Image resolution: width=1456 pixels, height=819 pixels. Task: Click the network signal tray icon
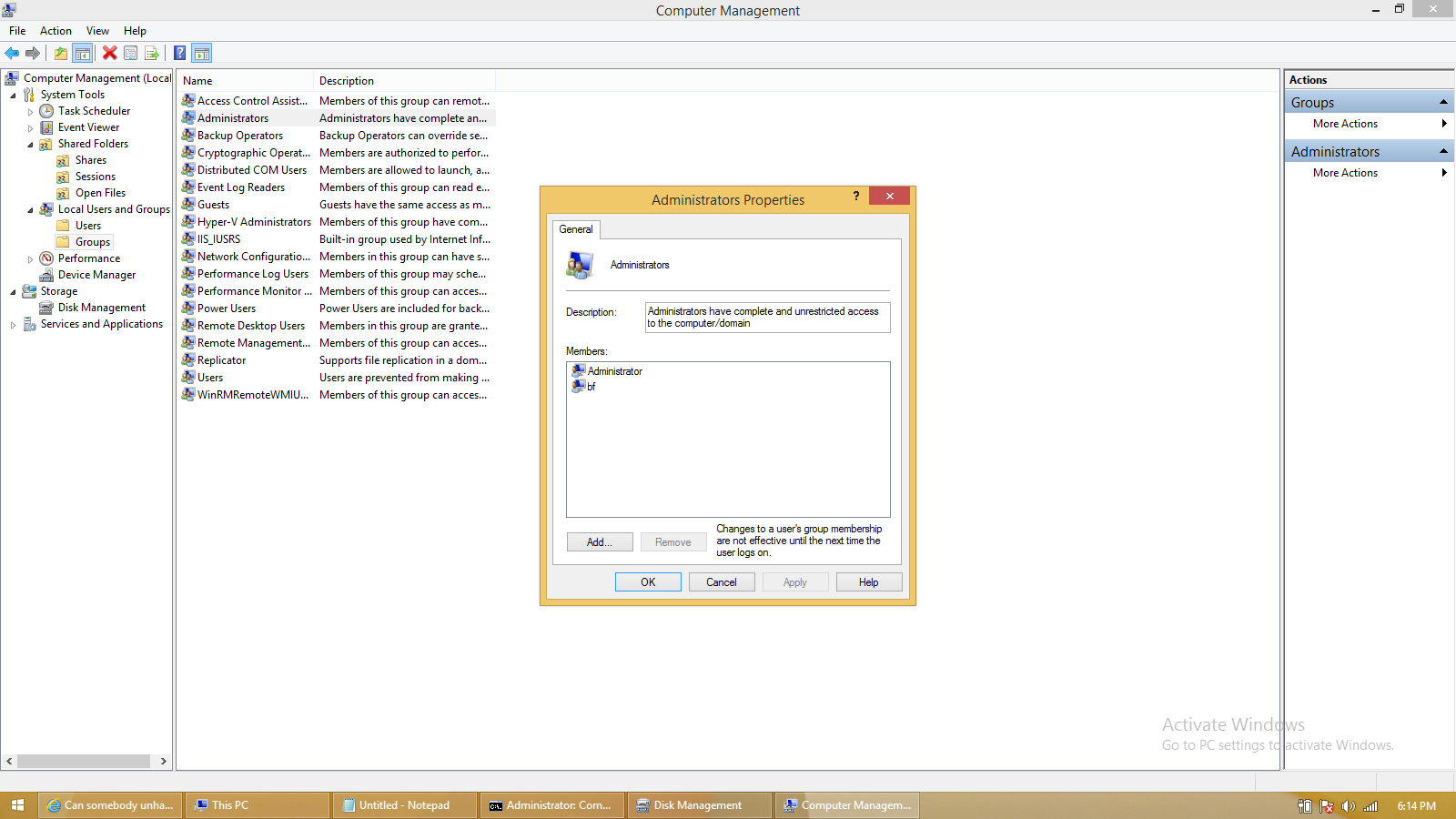click(x=1370, y=806)
